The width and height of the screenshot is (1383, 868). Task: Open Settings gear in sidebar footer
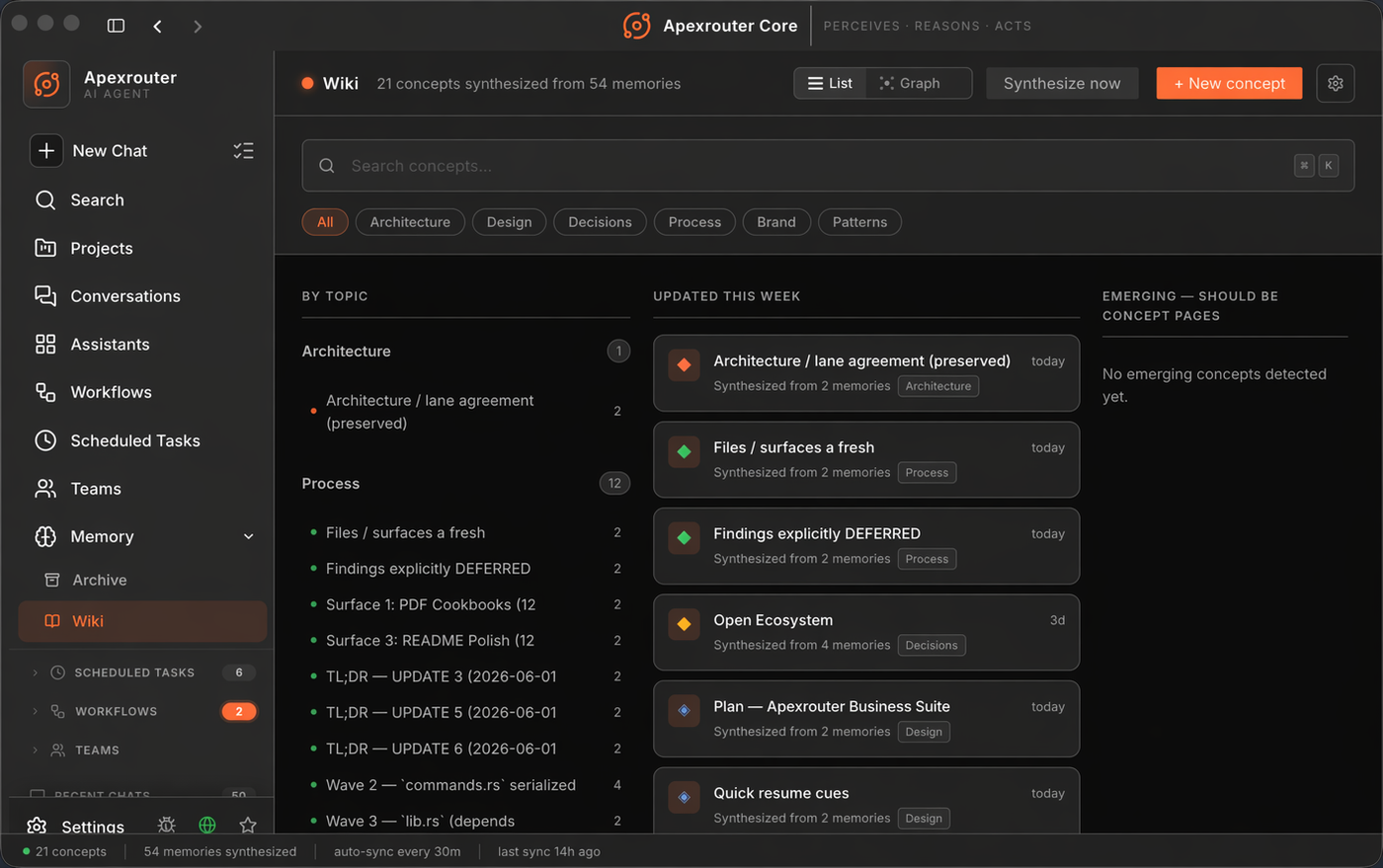point(37,827)
